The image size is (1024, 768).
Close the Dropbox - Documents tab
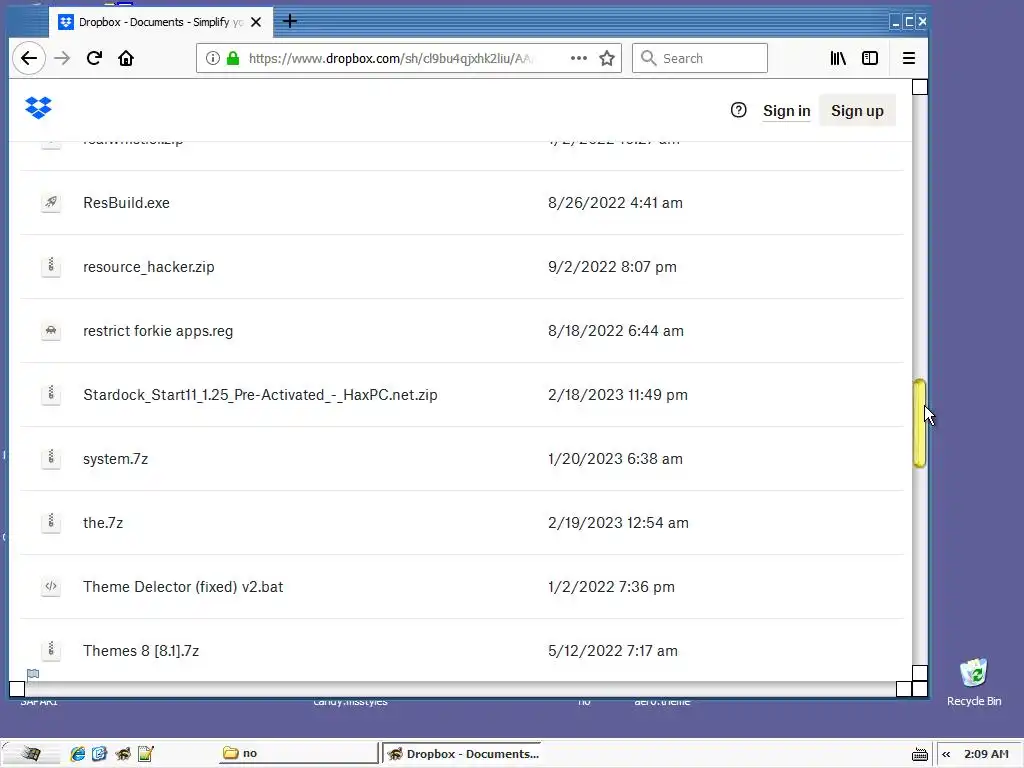[x=256, y=22]
